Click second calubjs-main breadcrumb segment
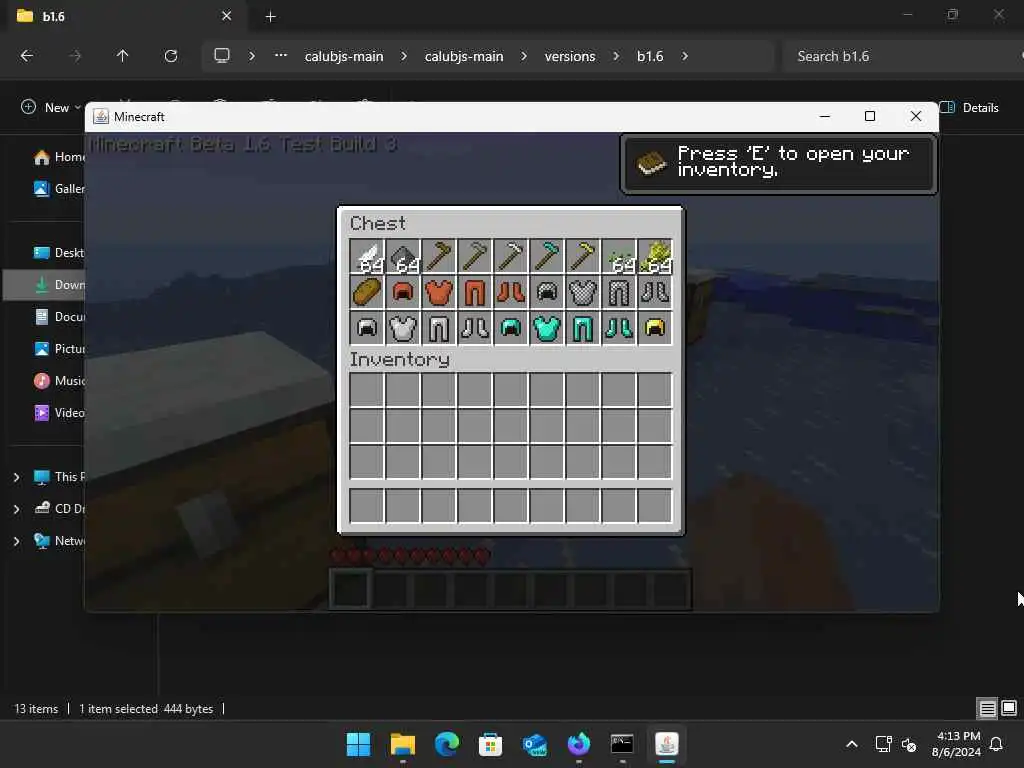This screenshot has height=768, width=1024. (x=464, y=56)
